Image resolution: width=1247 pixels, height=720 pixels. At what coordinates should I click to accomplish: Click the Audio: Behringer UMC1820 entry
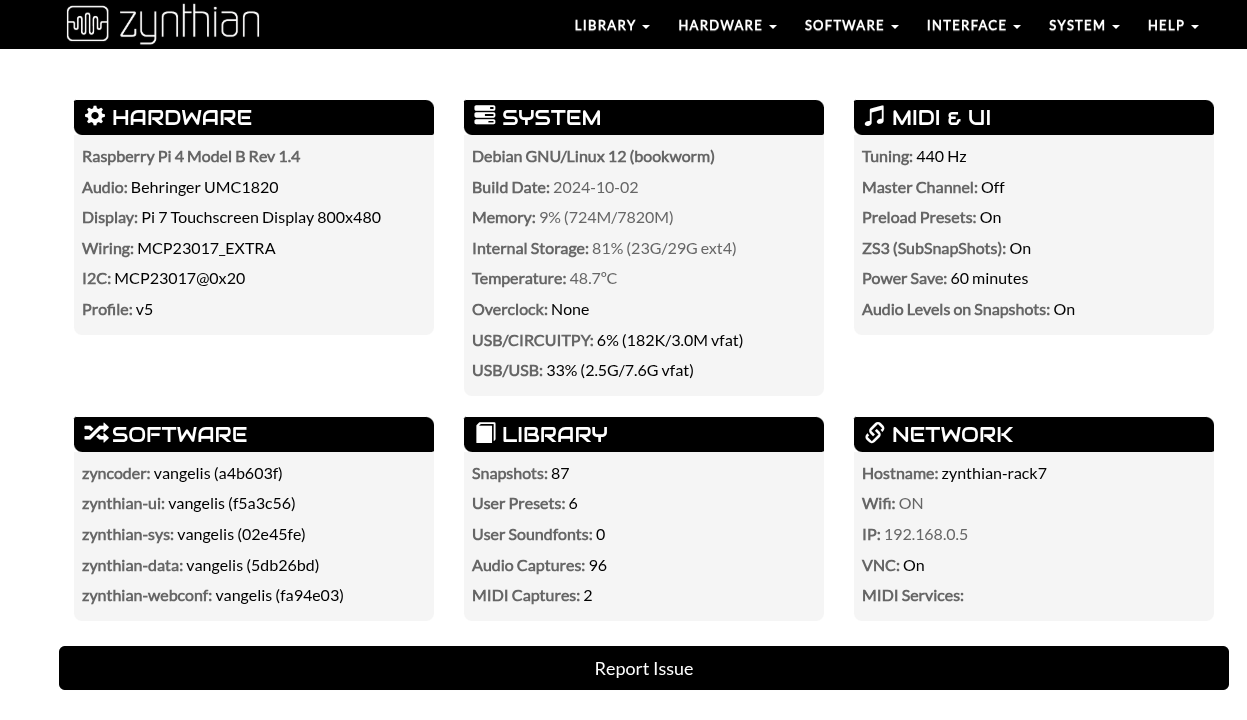(x=180, y=187)
